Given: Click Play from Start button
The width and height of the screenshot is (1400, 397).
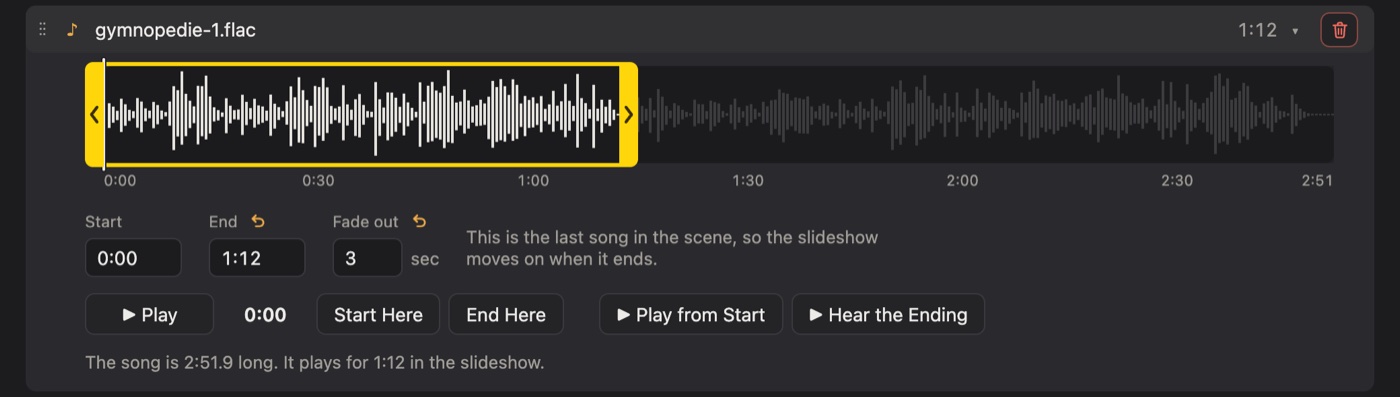Looking at the screenshot, I should (x=691, y=314).
